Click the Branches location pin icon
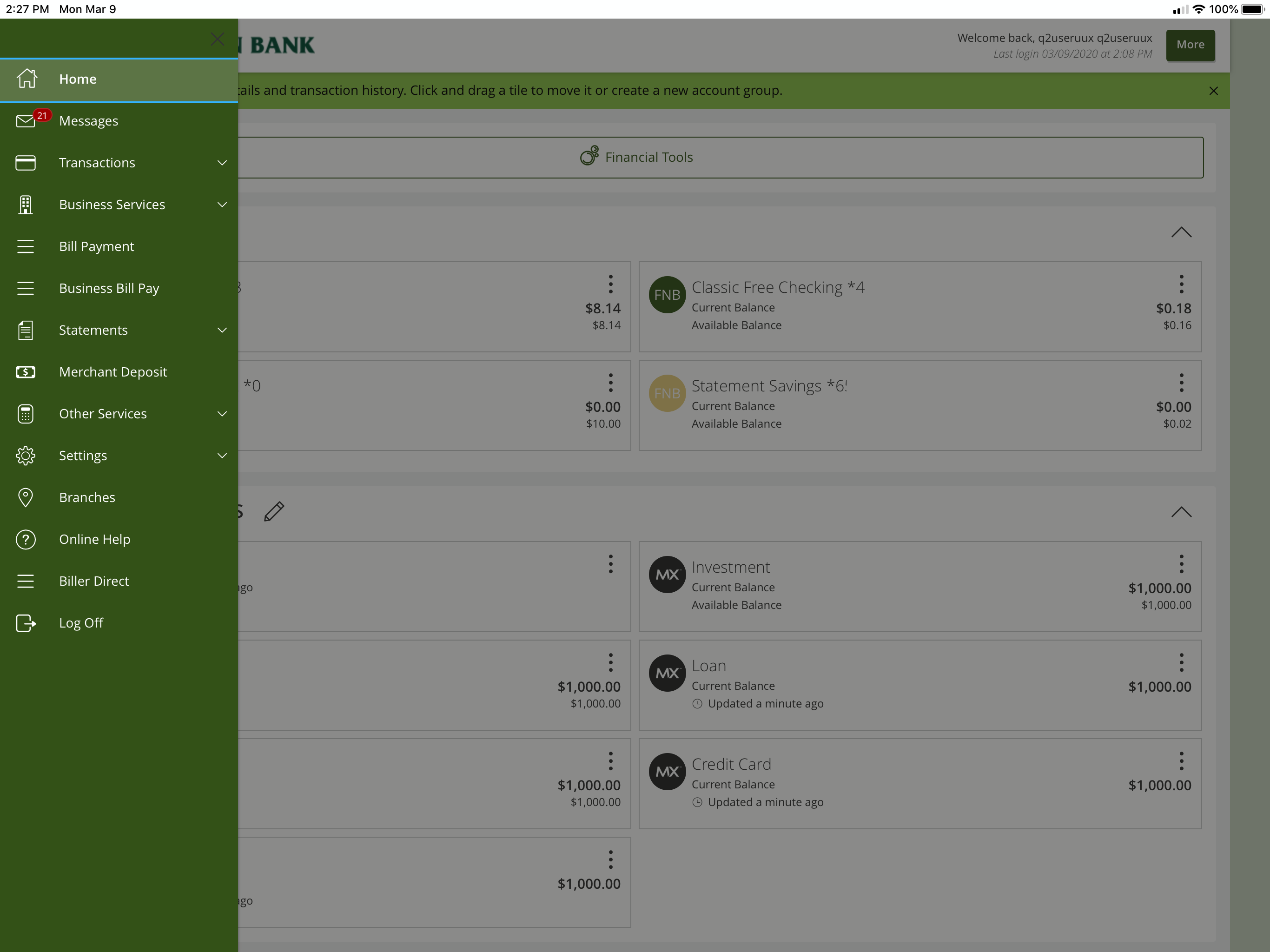This screenshot has width=1270, height=952. tap(25, 498)
